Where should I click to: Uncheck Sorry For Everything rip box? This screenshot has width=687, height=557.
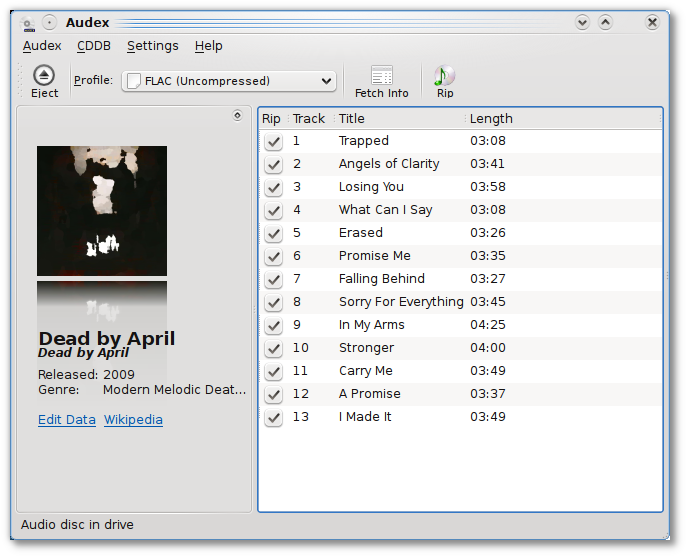273,302
